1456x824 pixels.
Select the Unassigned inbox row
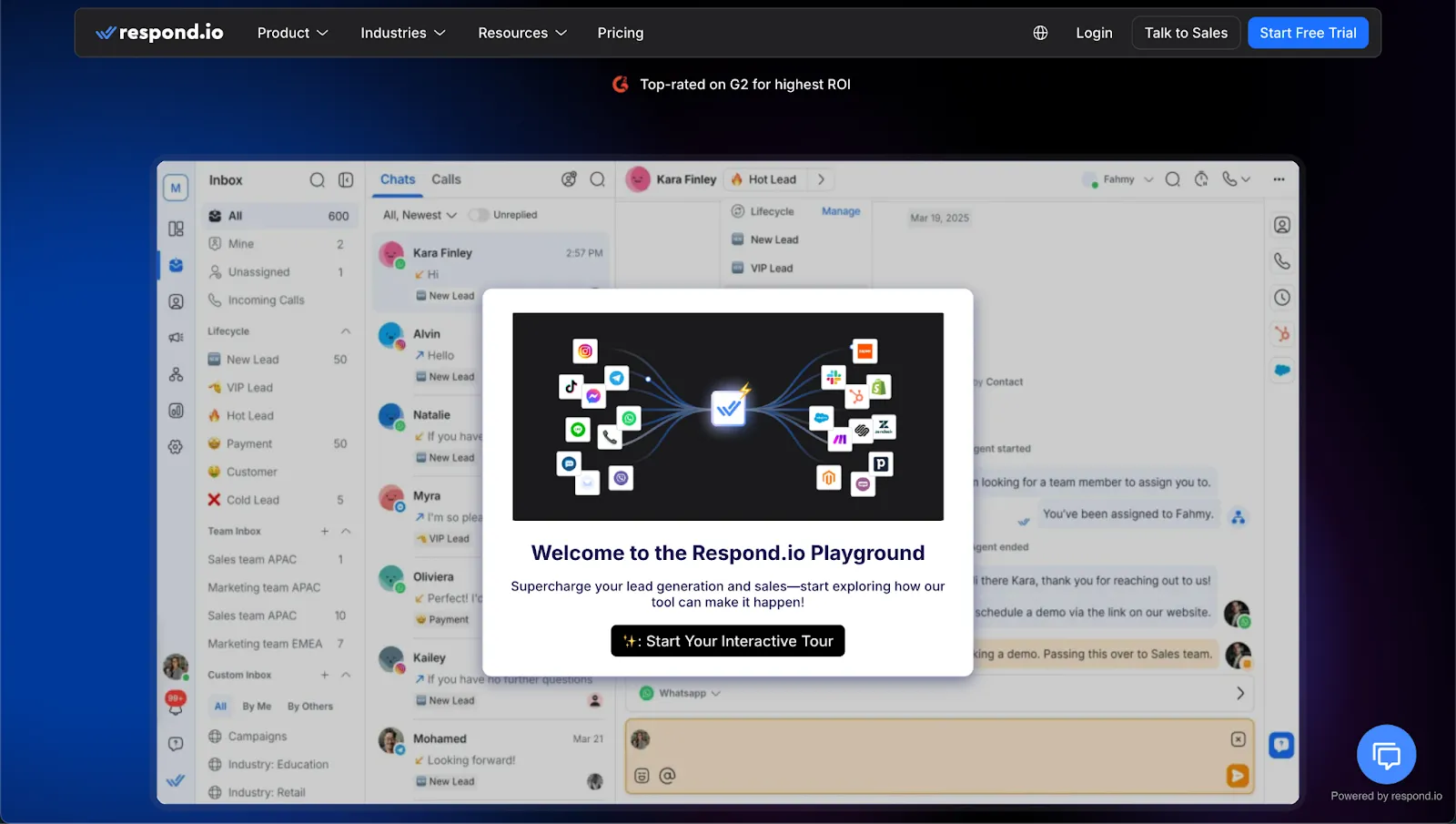278,272
